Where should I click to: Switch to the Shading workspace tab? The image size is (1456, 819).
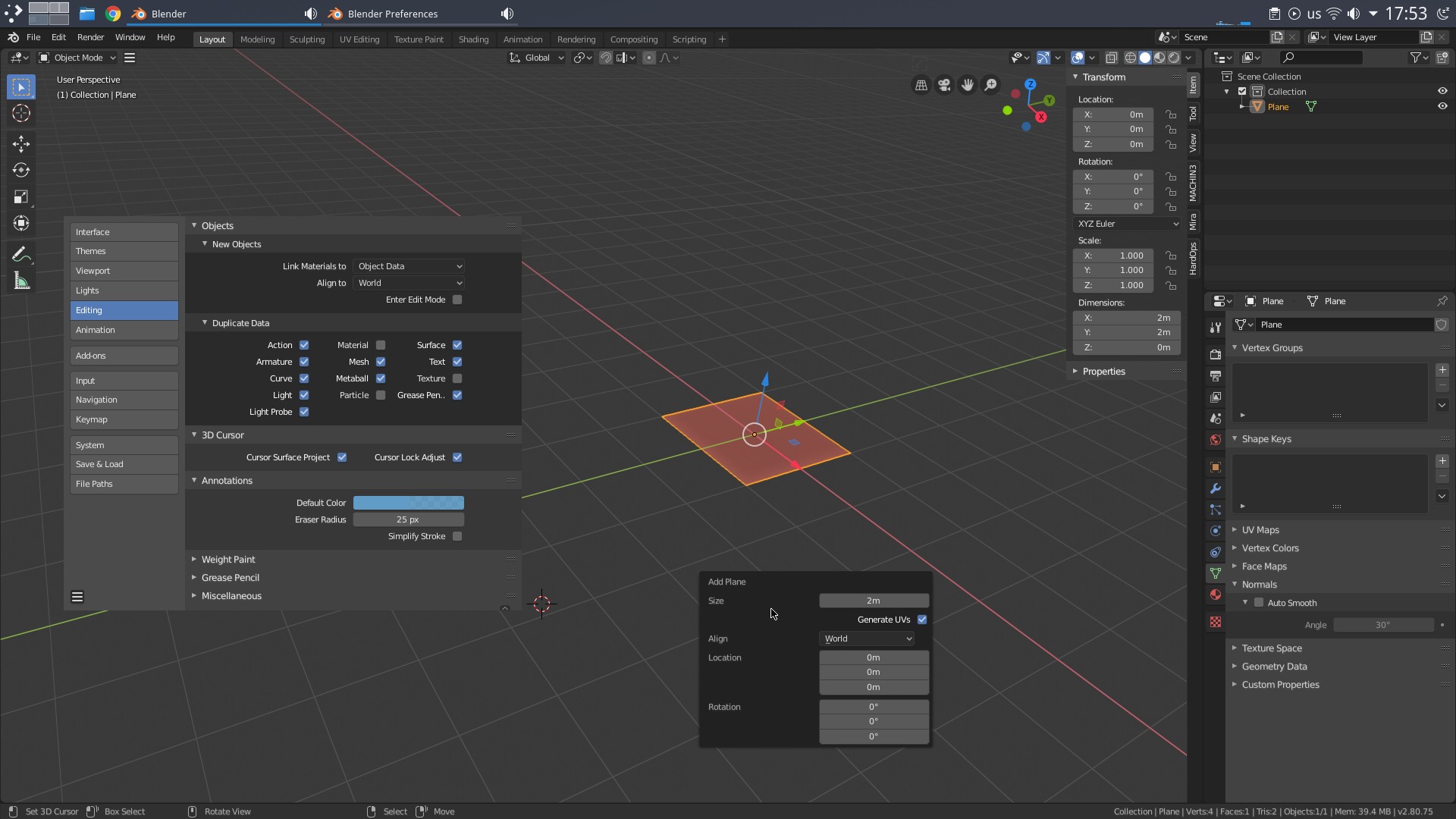(473, 39)
